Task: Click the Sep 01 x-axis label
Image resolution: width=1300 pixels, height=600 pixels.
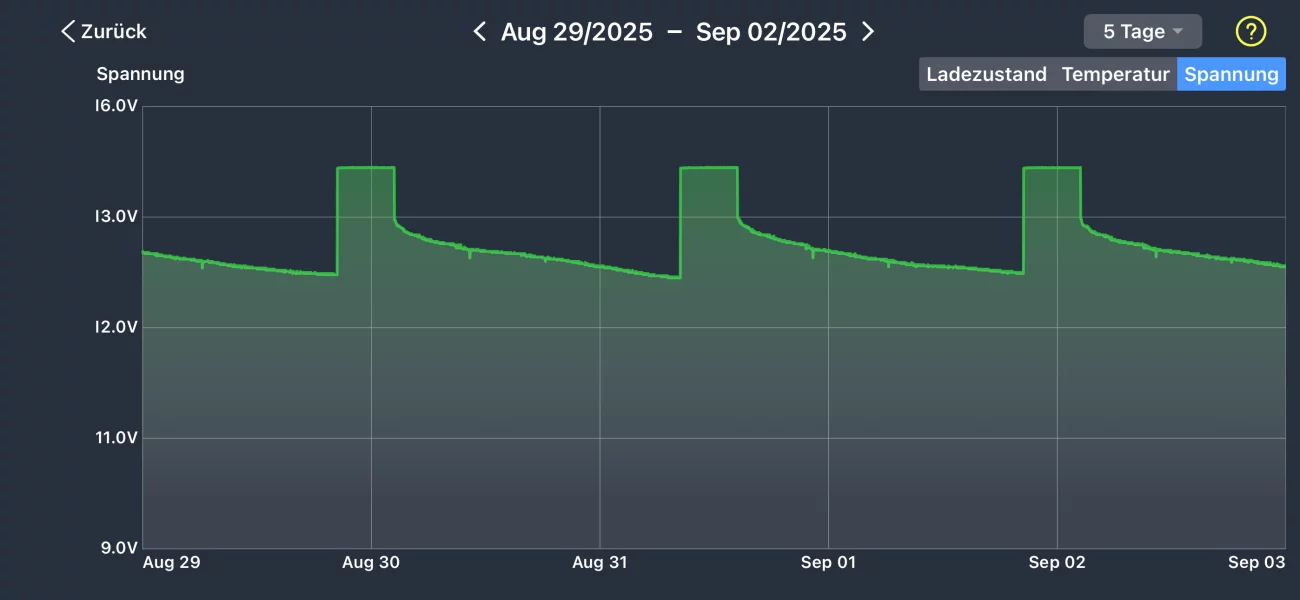Action: [828, 563]
